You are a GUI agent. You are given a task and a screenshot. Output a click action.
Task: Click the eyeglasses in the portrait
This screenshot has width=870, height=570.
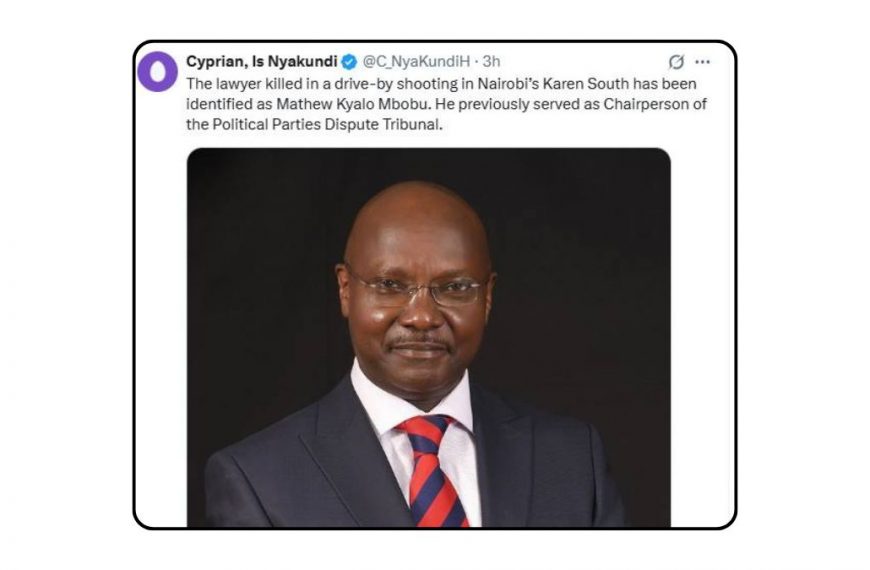click(416, 289)
